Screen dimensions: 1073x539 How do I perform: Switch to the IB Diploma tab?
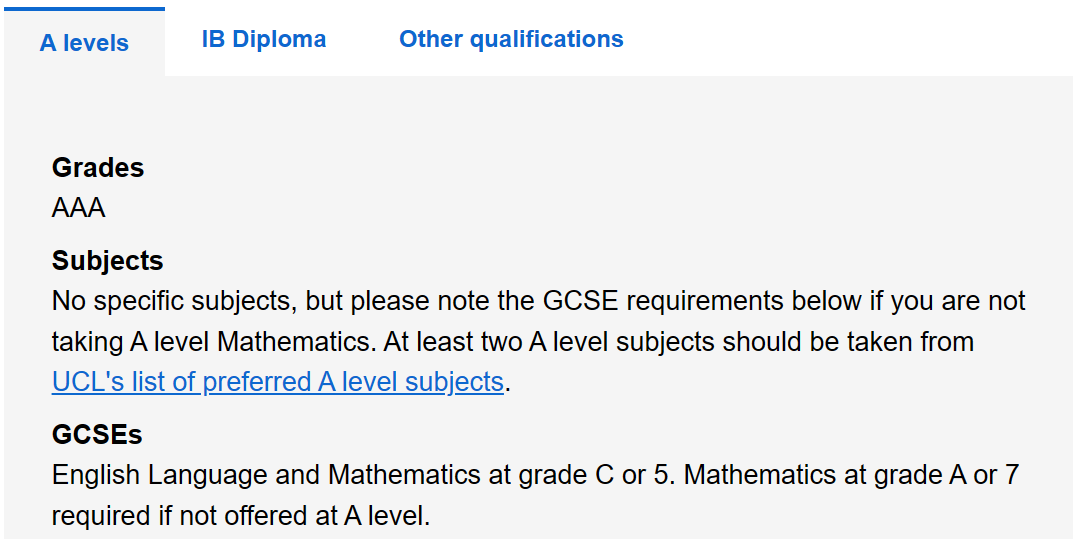[264, 40]
